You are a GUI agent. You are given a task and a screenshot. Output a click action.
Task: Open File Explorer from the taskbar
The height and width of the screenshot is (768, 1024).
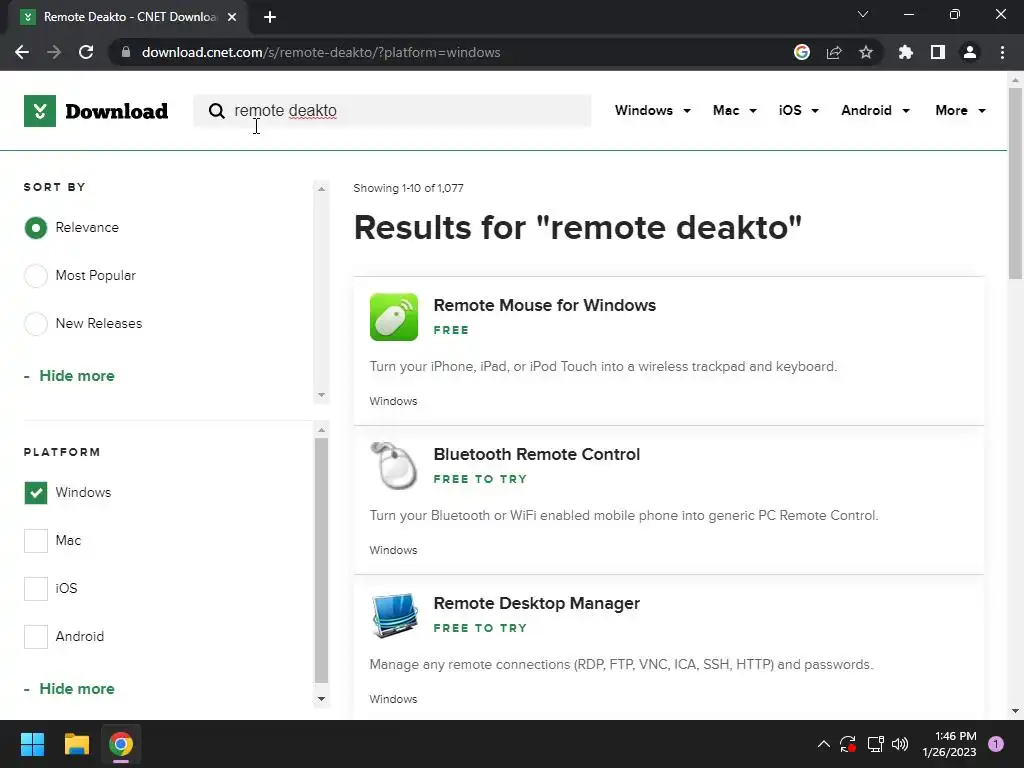76,744
